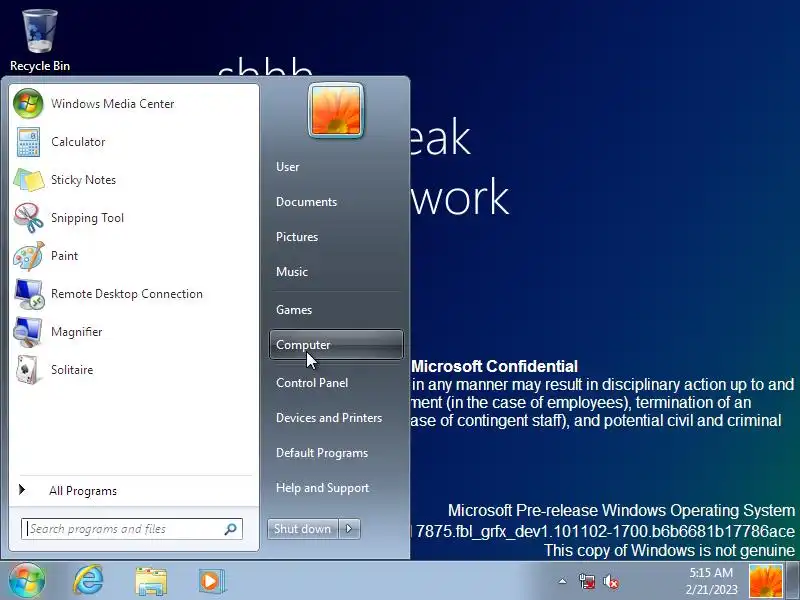
Task: Launch Windows Media Player from taskbar
Action: point(211,581)
